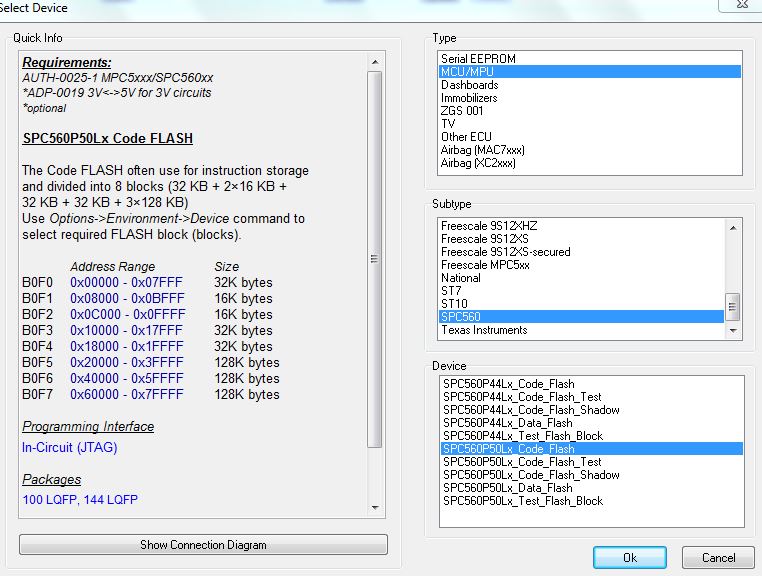Click B0F6 address range 0x40000 - 0x5FFFF
This screenshot has width=762, height=576.
tap(127, 379)
